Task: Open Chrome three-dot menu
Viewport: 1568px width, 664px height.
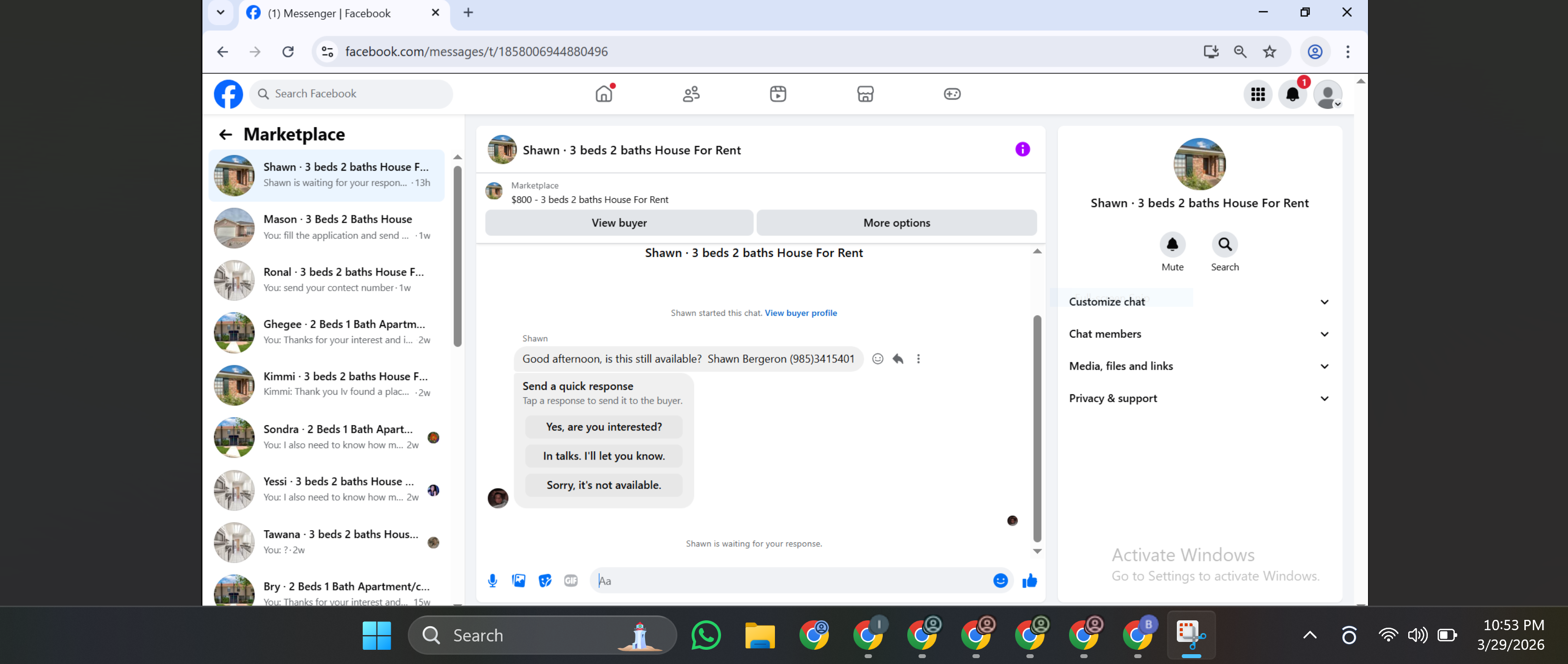Action: pos(1347,52)
